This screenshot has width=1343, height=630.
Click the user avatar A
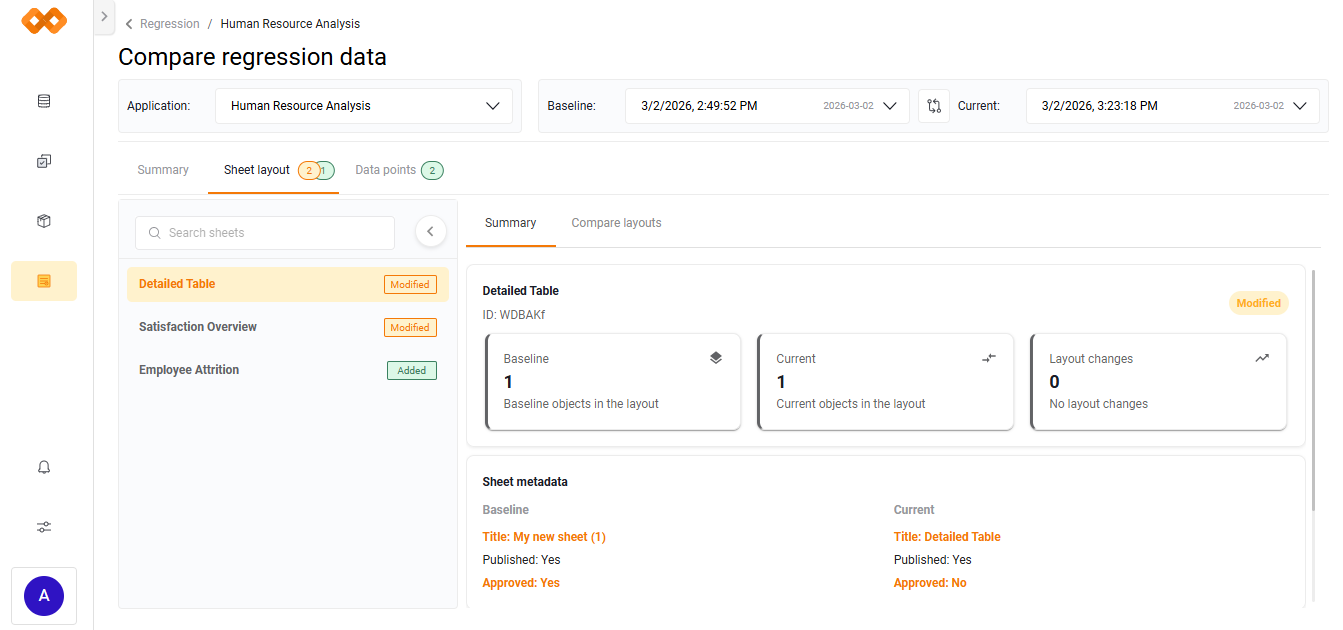[x=44, y=596]
